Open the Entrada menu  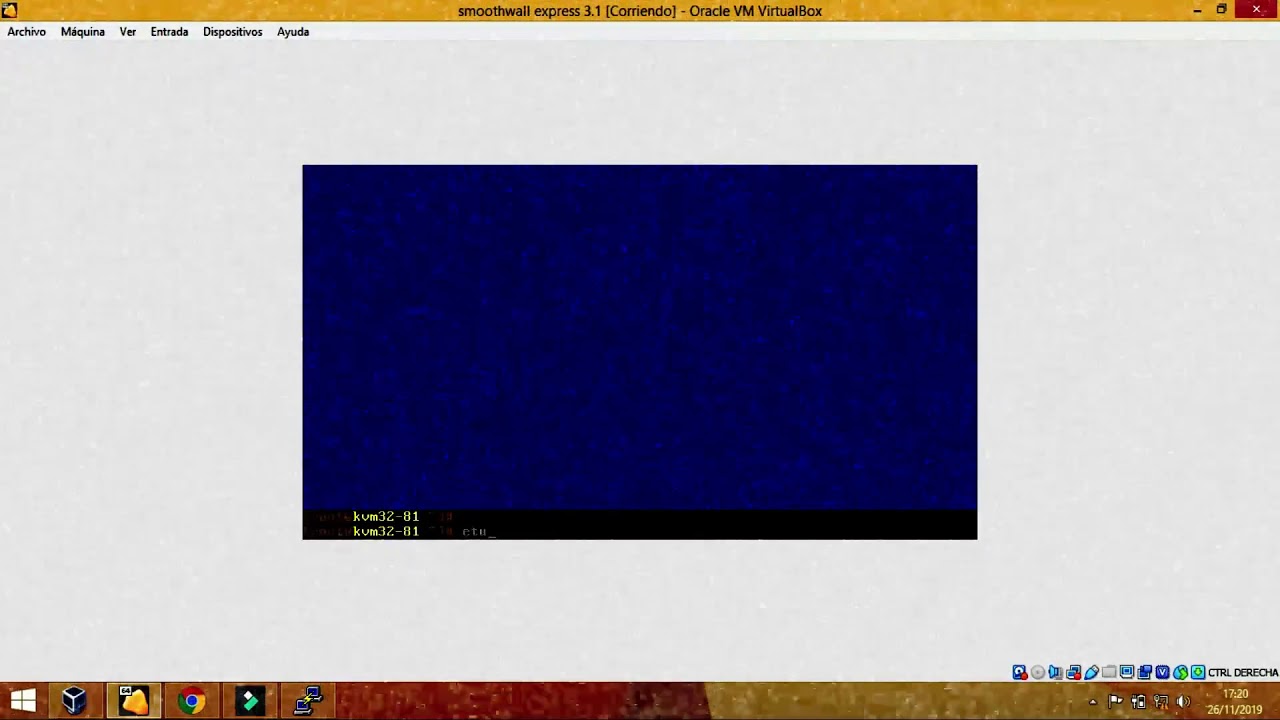point(169,32)
